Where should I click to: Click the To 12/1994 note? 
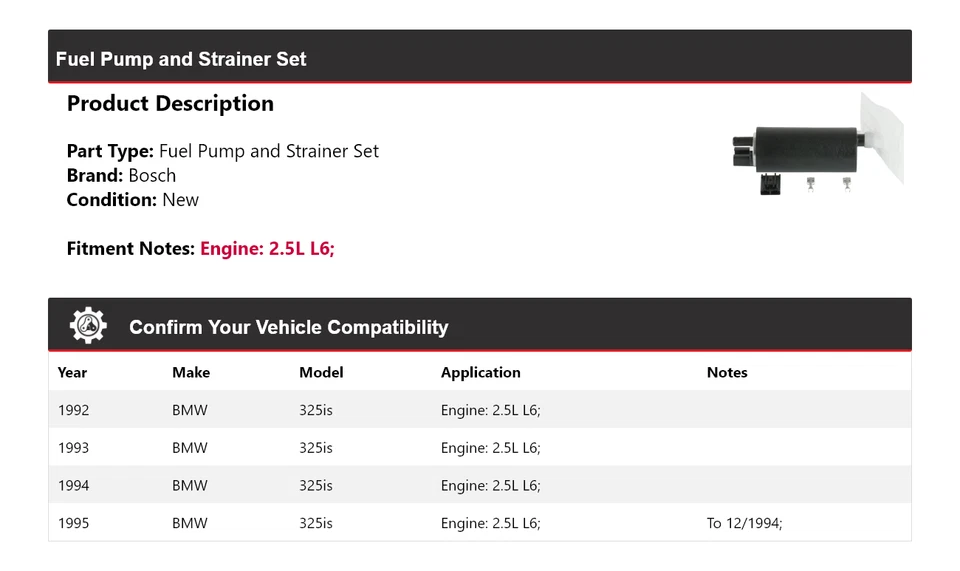pyautogui.click(x=744, y=523)
